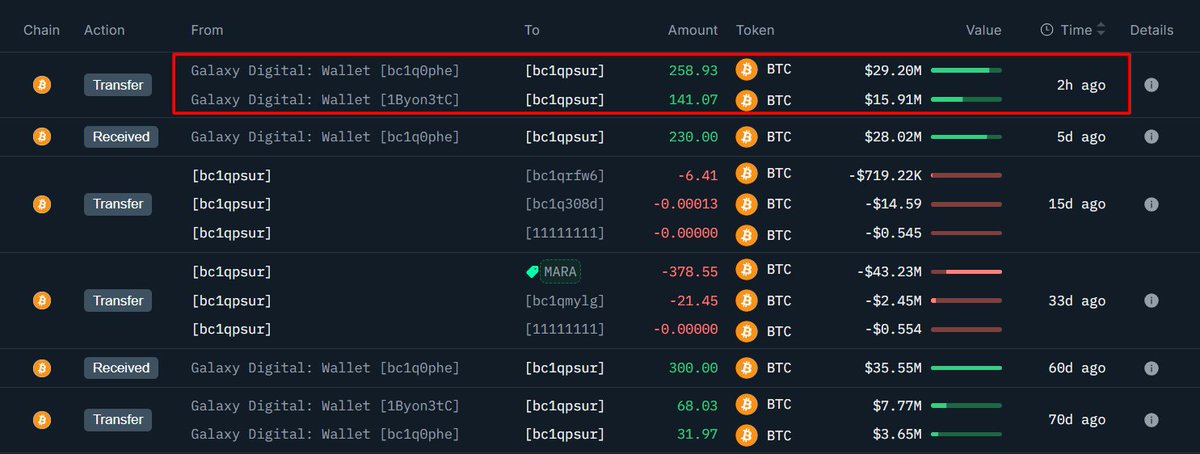Click the Transfer badge in the 2h ago row
The height and width of the screenshot is (454, 1200).
click(117, 85)
